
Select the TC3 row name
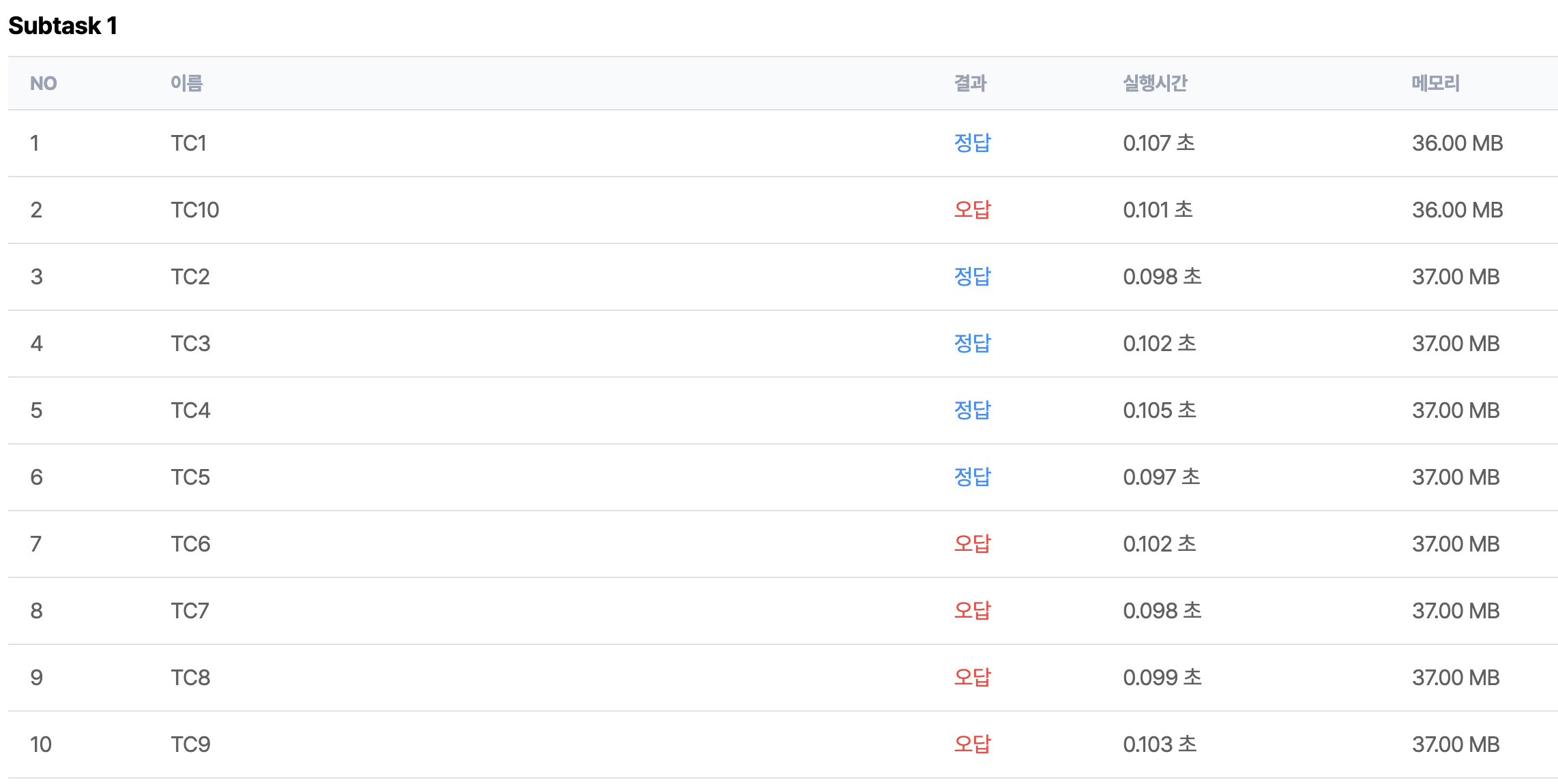coord(190,344)
